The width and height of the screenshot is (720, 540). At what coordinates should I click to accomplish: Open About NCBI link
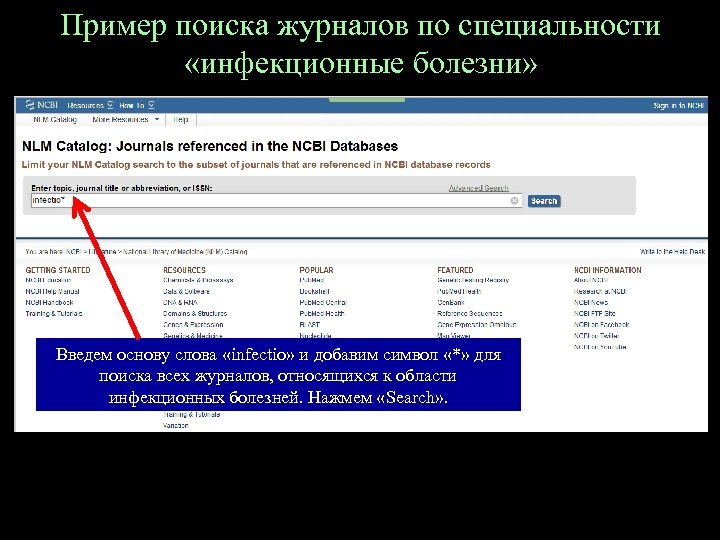coord(591,280)
